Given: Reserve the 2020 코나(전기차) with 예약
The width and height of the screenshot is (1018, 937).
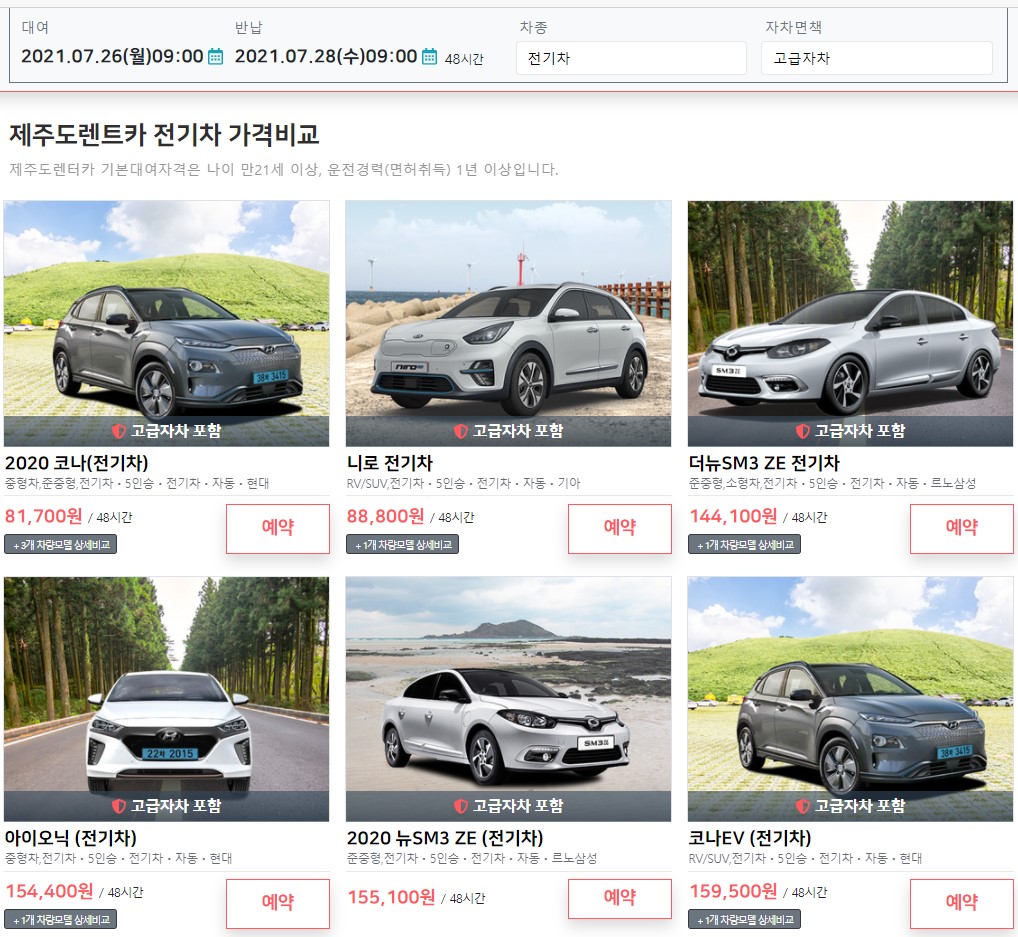Looking at the screenshot, I should 278,529.
